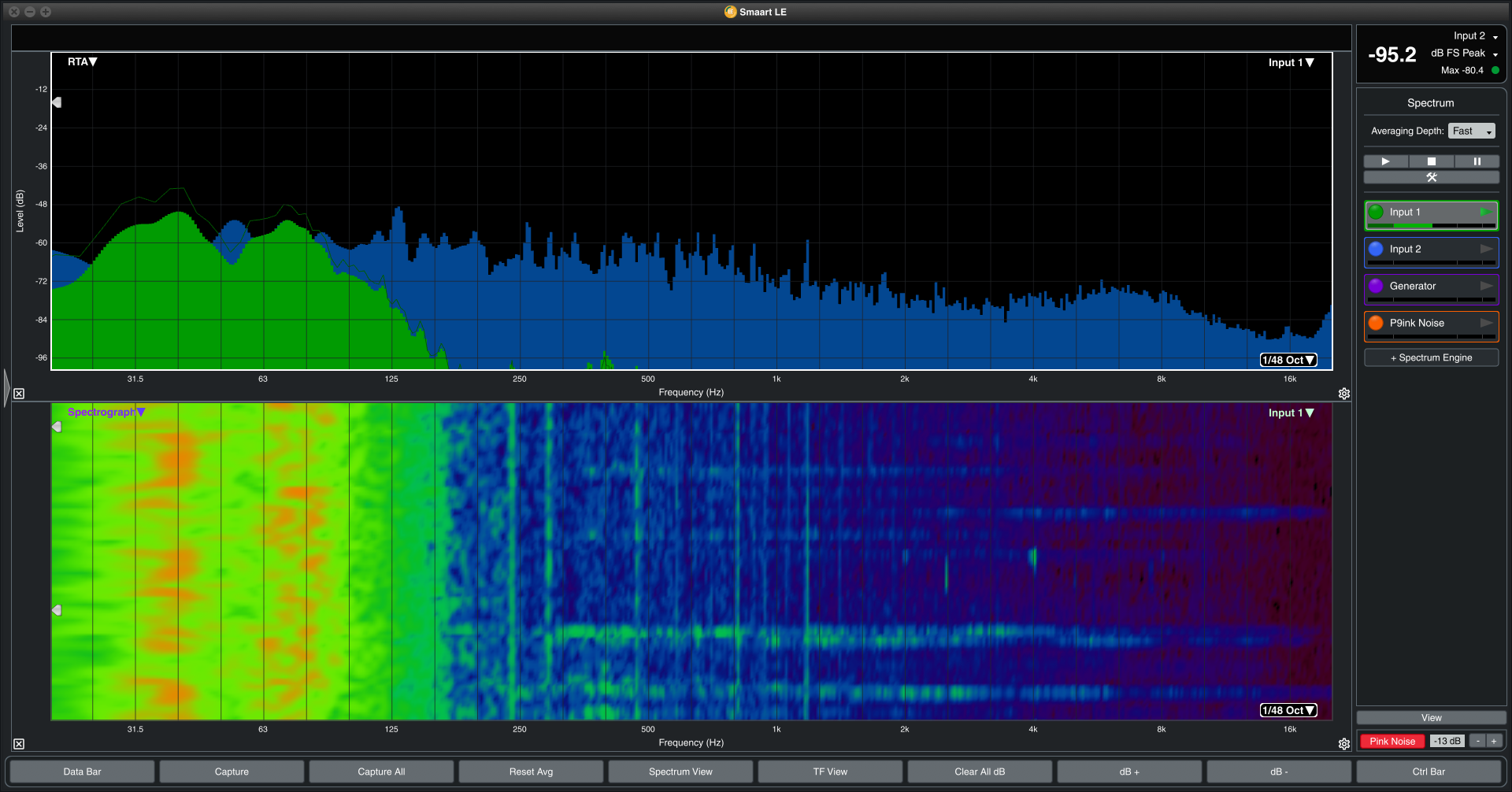Toggle the blue Input 2 indicator
Screen dimensions: 1512x792
(x=1376, y=249)
